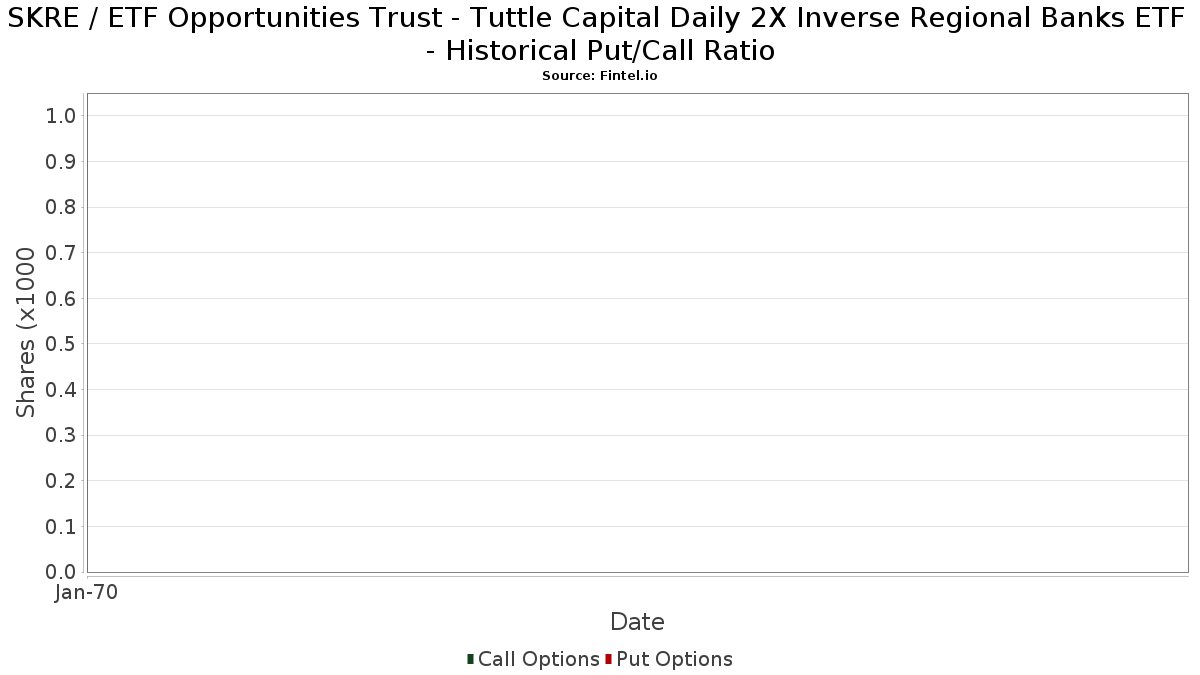This screenshot has height=675, width=1200.
Task: Click the 0.3 y-axis tick label
Action: [61, 436]
